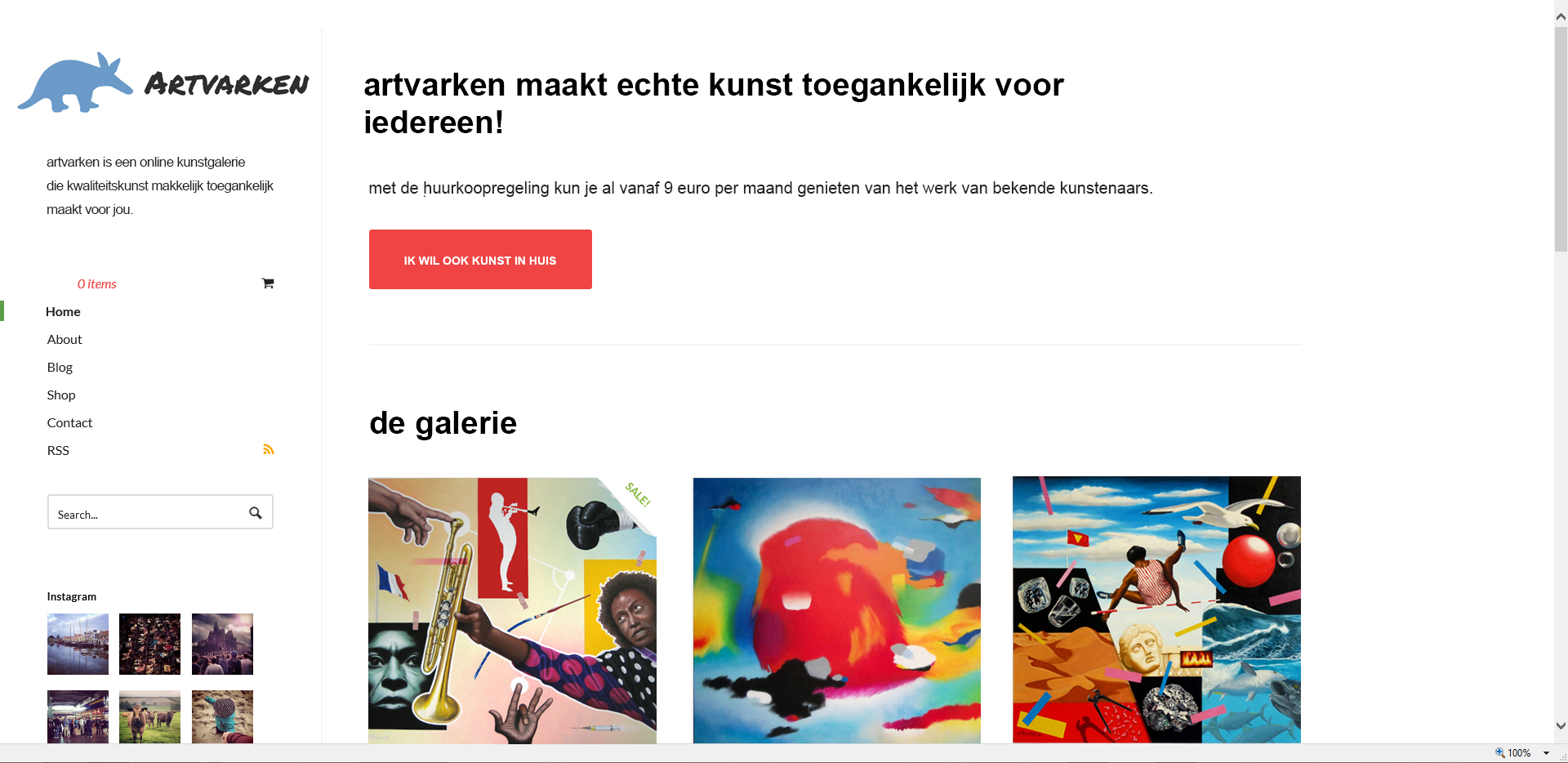Open the Blog page
1568x763 pixels.
click(x=60, y=368)
